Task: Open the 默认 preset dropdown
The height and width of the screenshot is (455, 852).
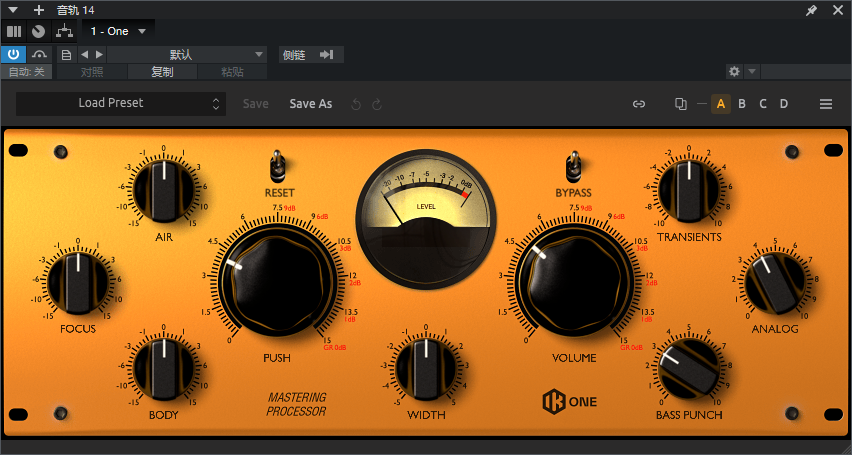Action: tap(187, 55)
